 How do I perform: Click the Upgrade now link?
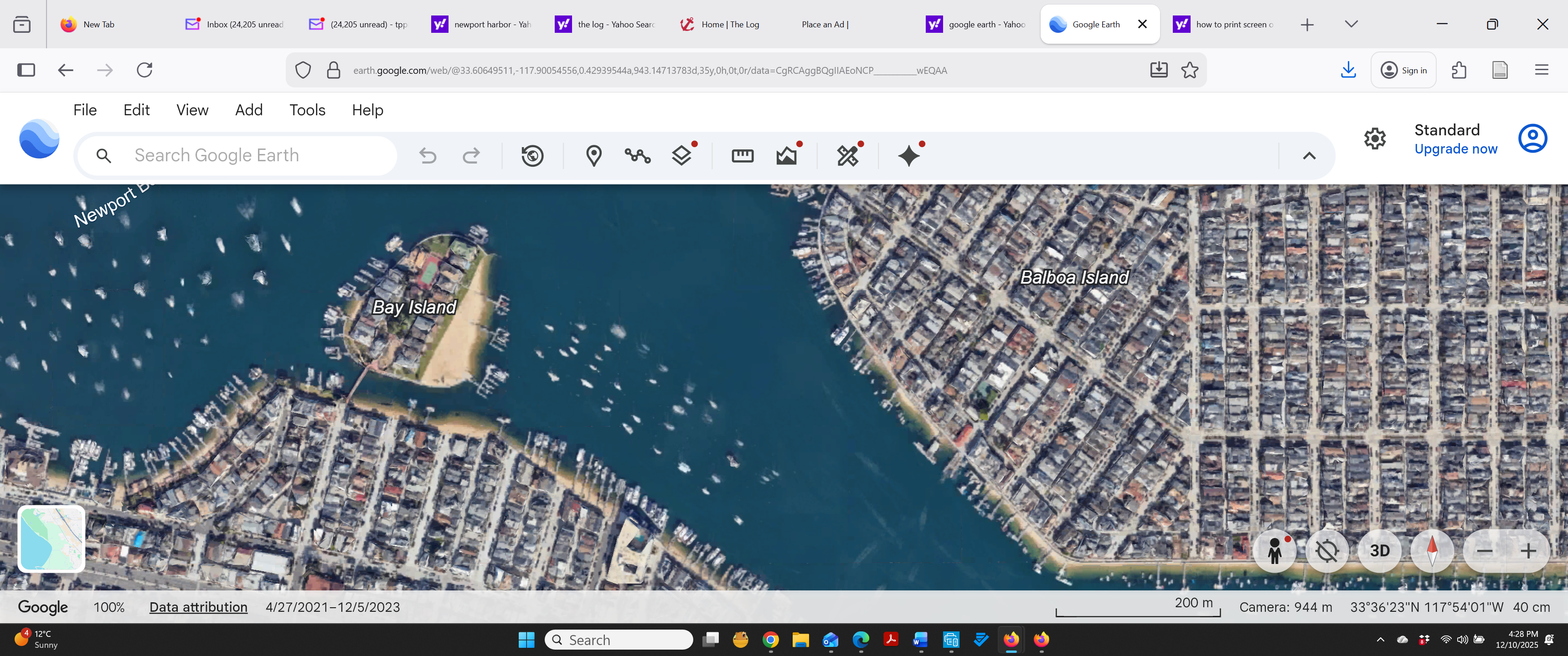click(x=1455, y=149)
